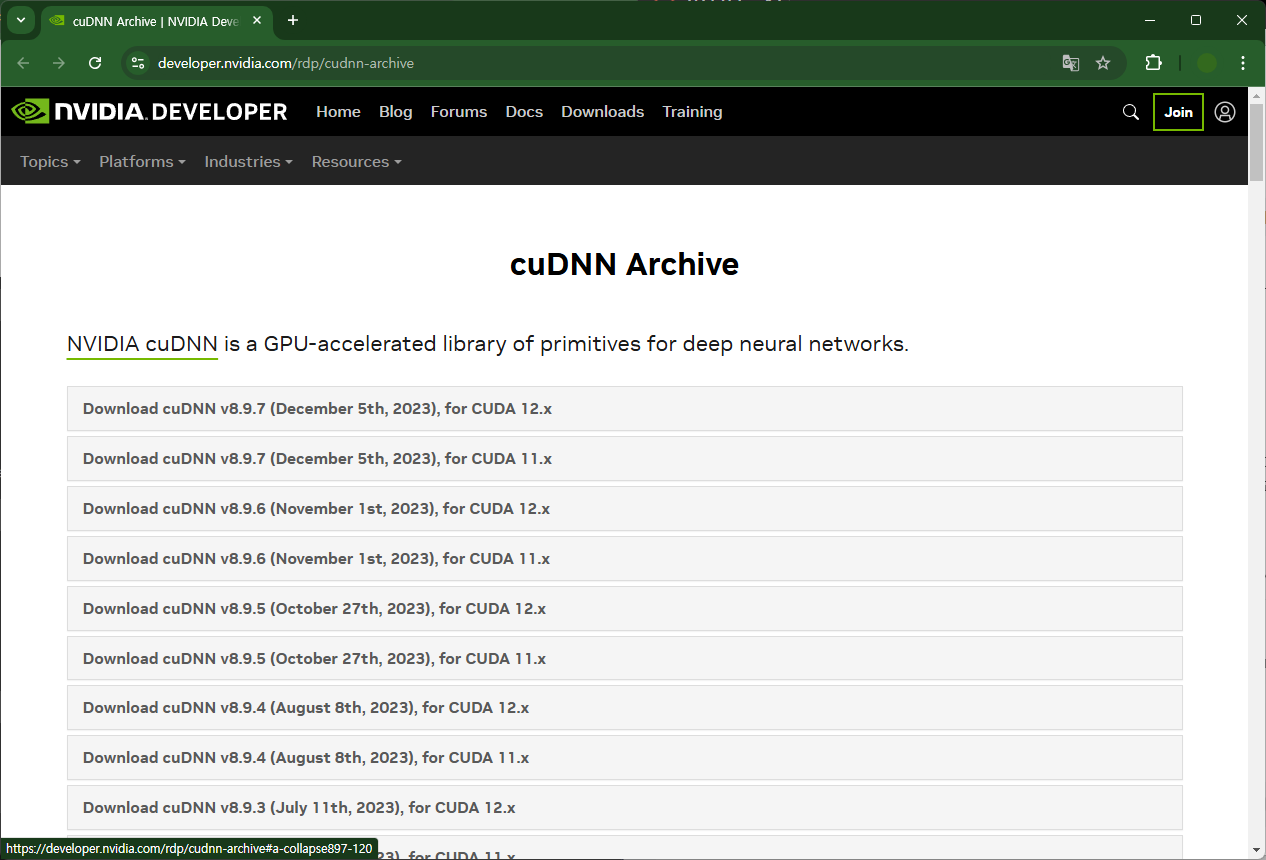Open Training in top navigation
Viewport: 1266px width, 860px height.
692,112
